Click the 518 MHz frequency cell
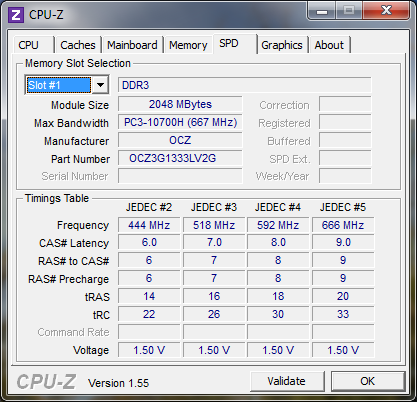This screenshot has height=404, width=419. click(x=214, y=225)
